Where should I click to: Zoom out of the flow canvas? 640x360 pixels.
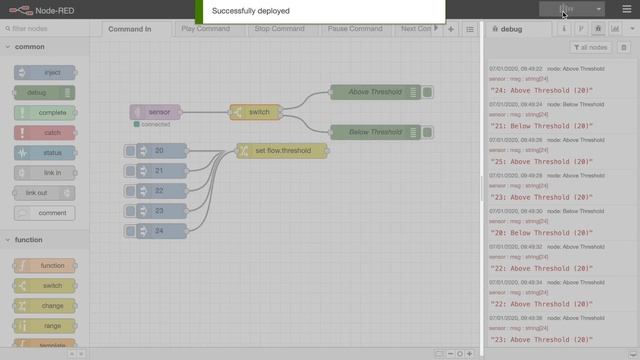450,354
